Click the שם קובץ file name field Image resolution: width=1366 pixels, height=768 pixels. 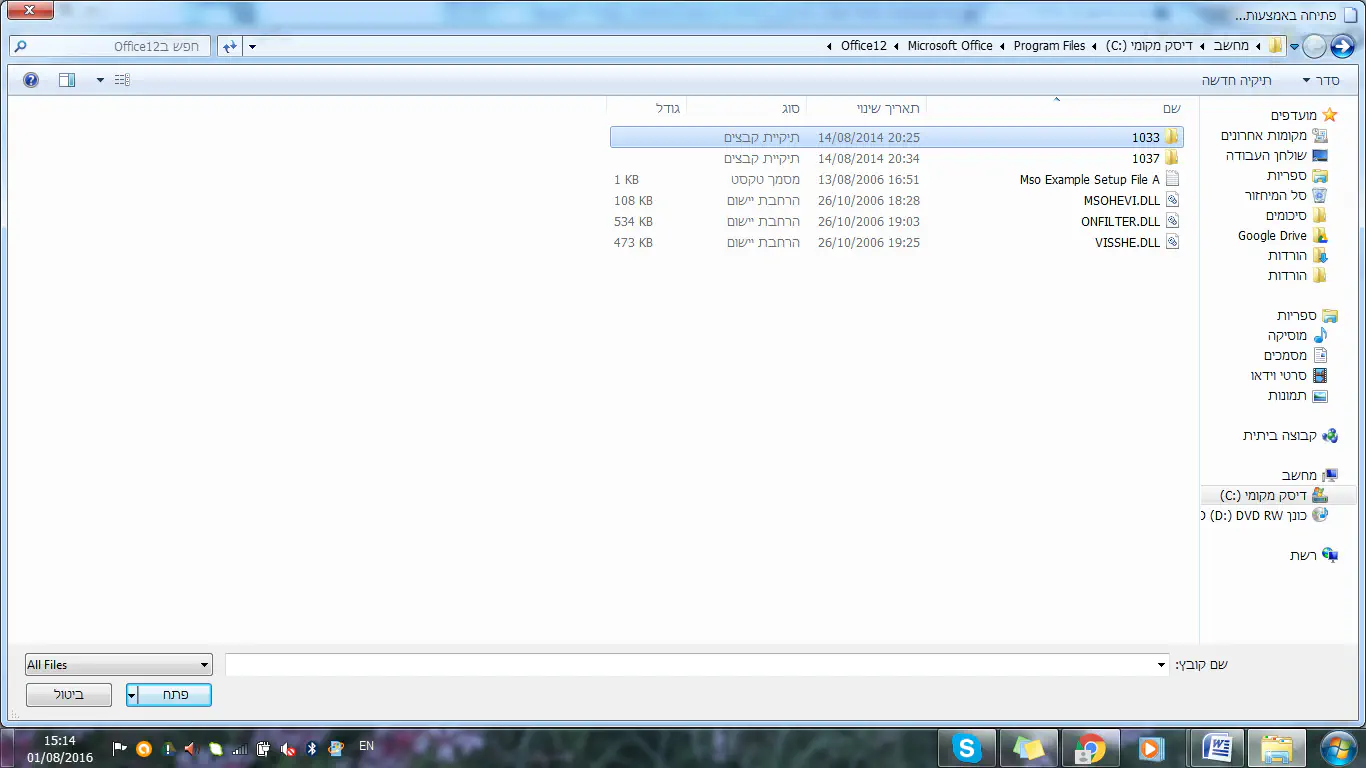point(696,665)
